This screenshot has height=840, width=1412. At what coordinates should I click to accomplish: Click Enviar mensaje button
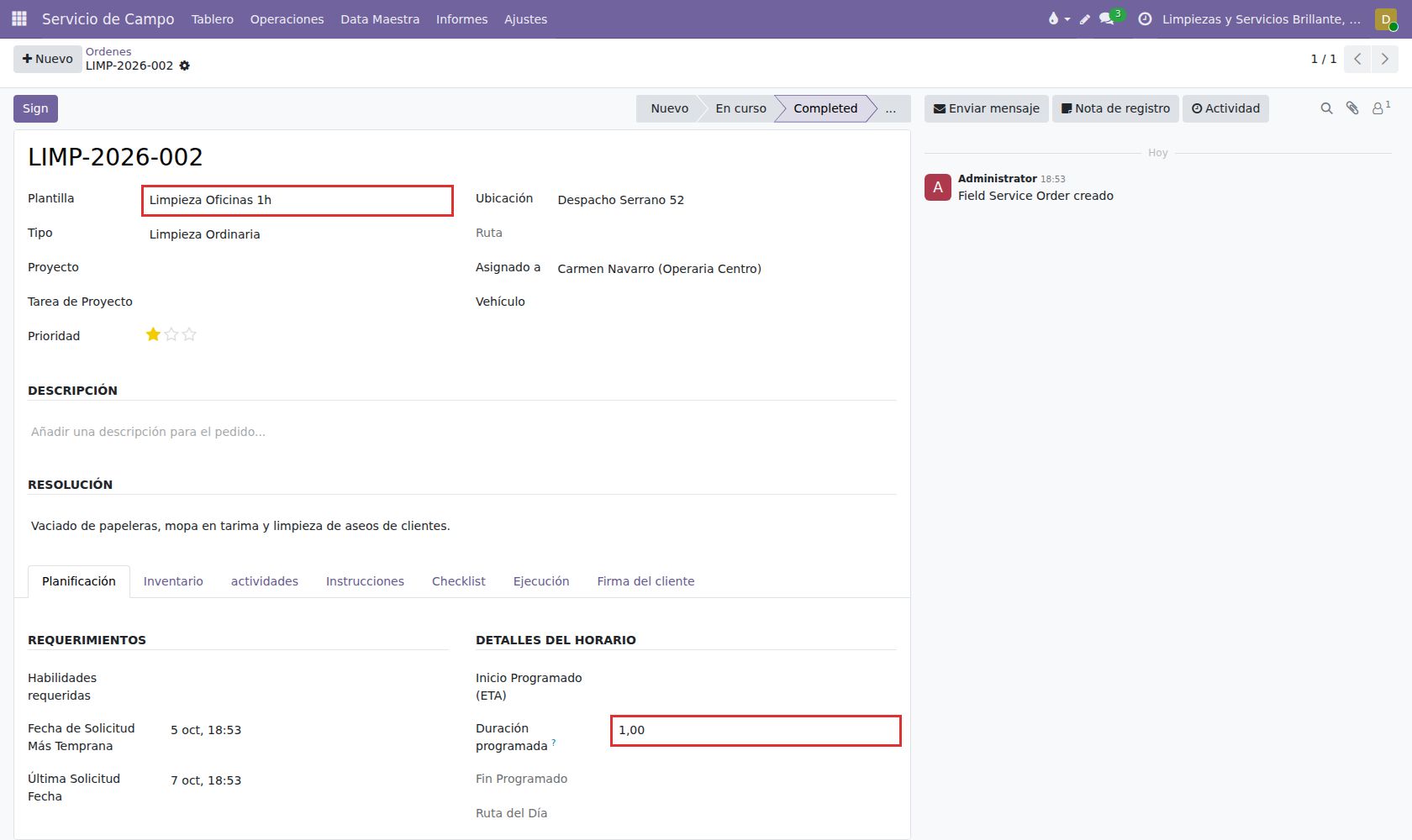pos(987,108)
